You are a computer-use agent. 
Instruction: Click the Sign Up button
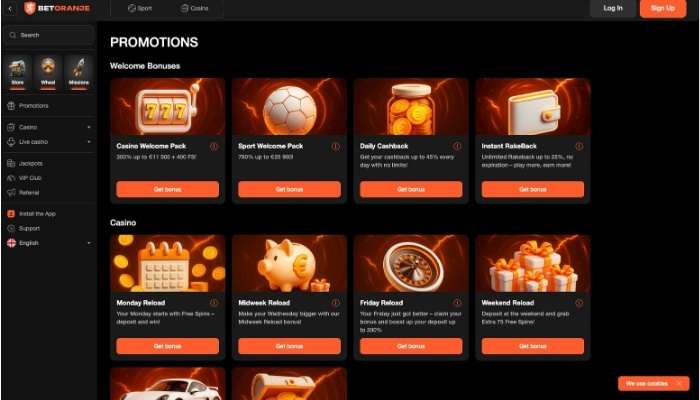pyautogui.click(x=662, y=8)
